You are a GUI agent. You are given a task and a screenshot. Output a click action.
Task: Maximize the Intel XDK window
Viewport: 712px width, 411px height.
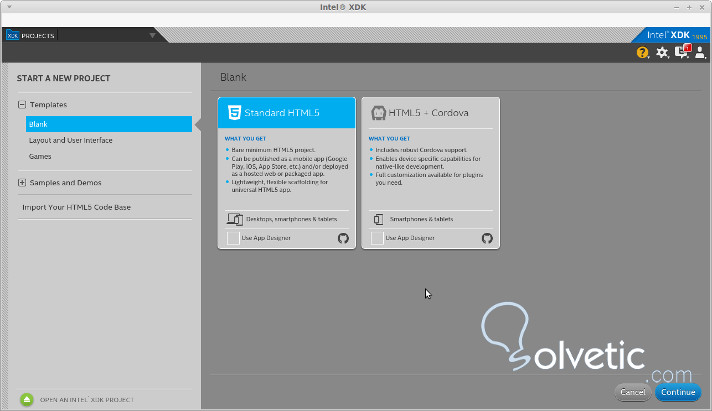tap(689, 7)
